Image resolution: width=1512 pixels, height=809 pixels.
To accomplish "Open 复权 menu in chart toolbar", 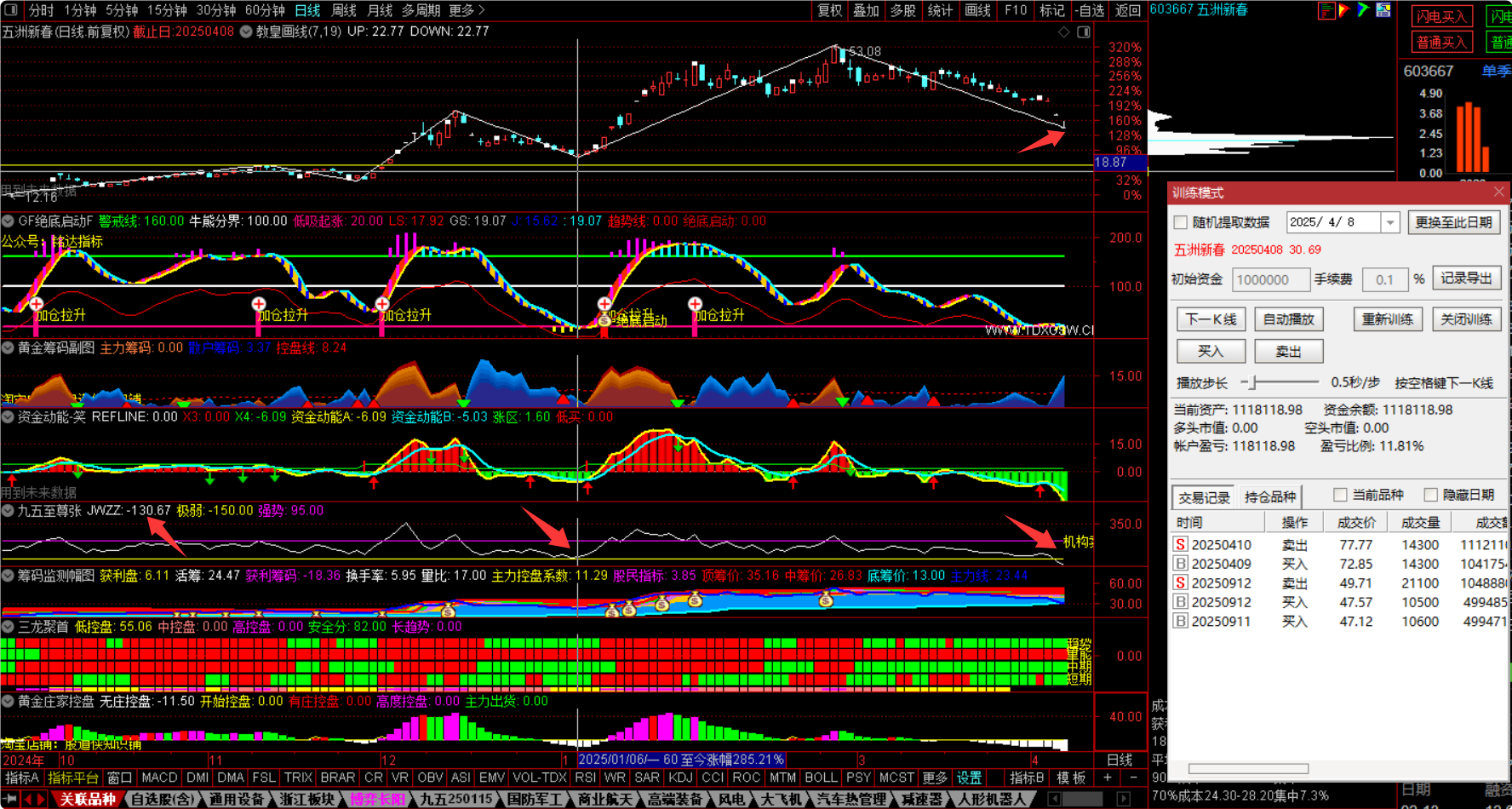I will pyautogui.click(x=830, y=10).
